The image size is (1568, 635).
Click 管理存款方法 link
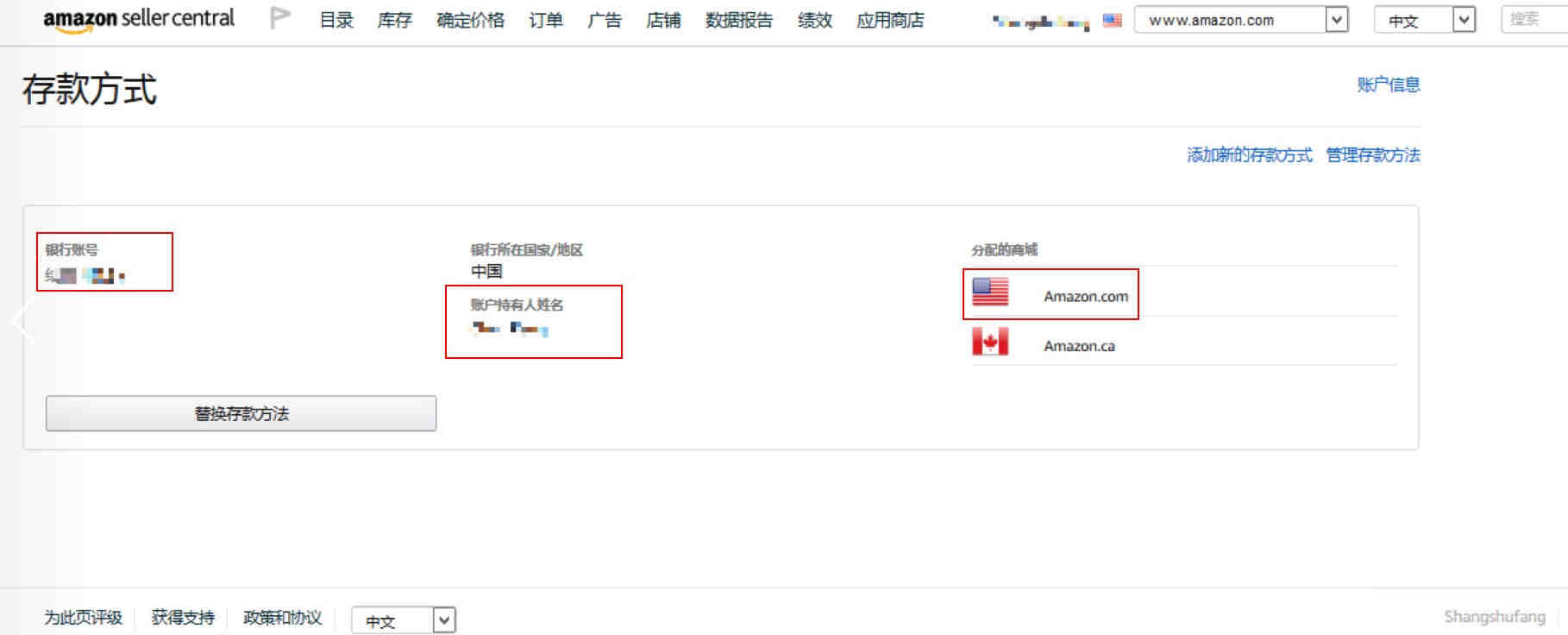tap(1373, 154)
